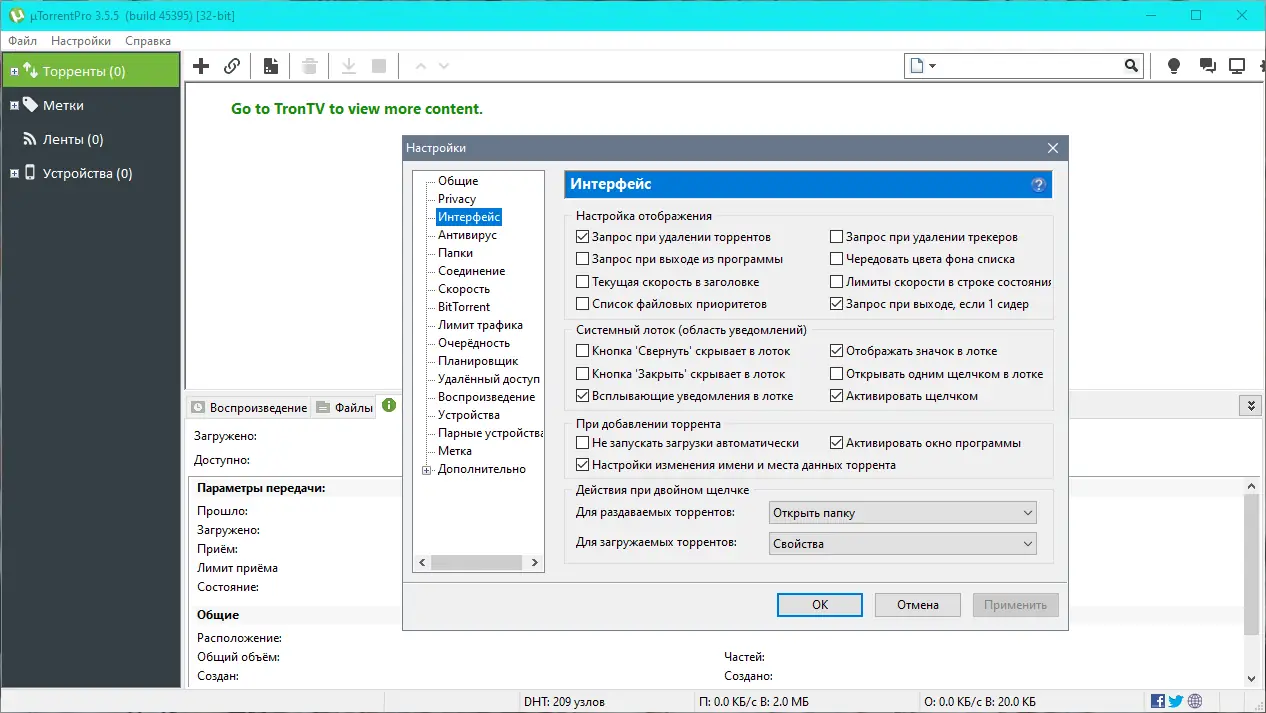Enable the 'Запрос при выходе из программы' checkbox
The height and width of the screenshot is (713, 1266).
583,259
